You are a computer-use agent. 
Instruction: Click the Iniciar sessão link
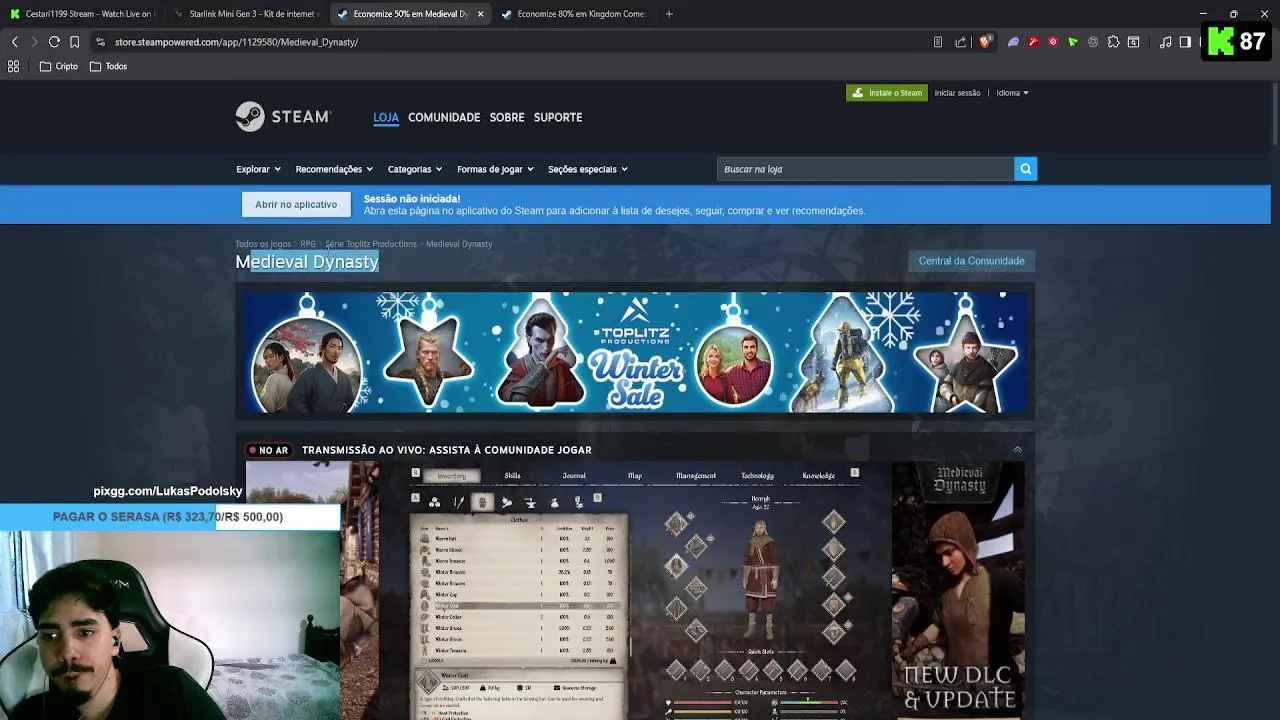point(957,93)
